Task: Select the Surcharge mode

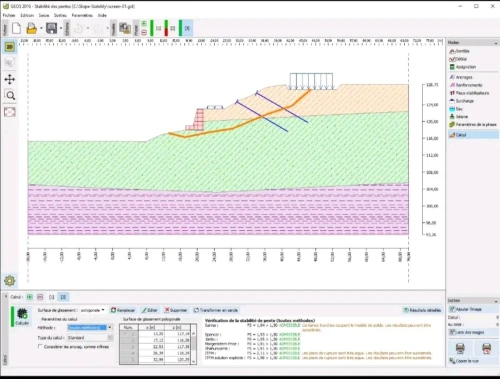Action: tap(462, 101)
